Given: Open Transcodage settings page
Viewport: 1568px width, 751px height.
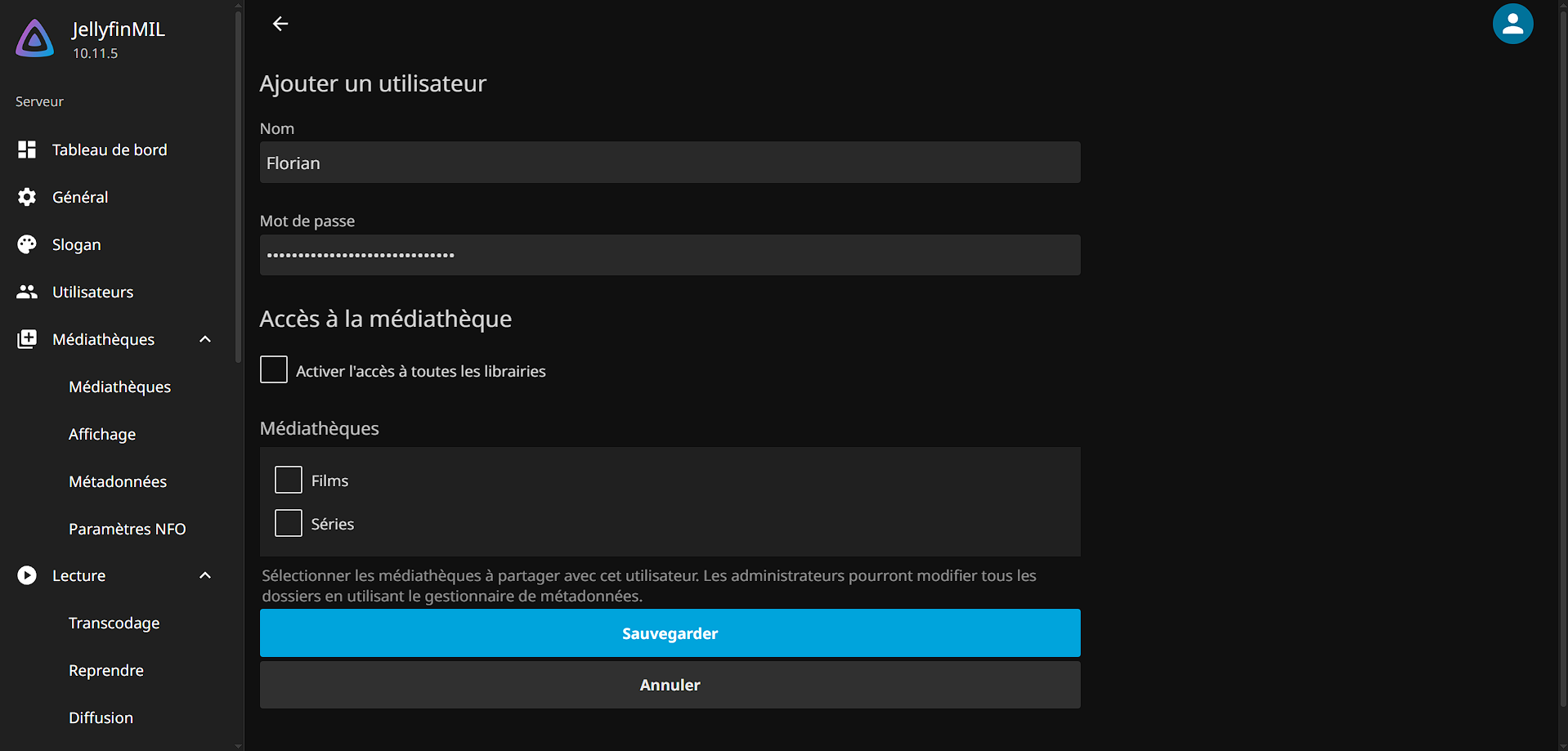Looking at the screenshot, I should pos(114,623).
